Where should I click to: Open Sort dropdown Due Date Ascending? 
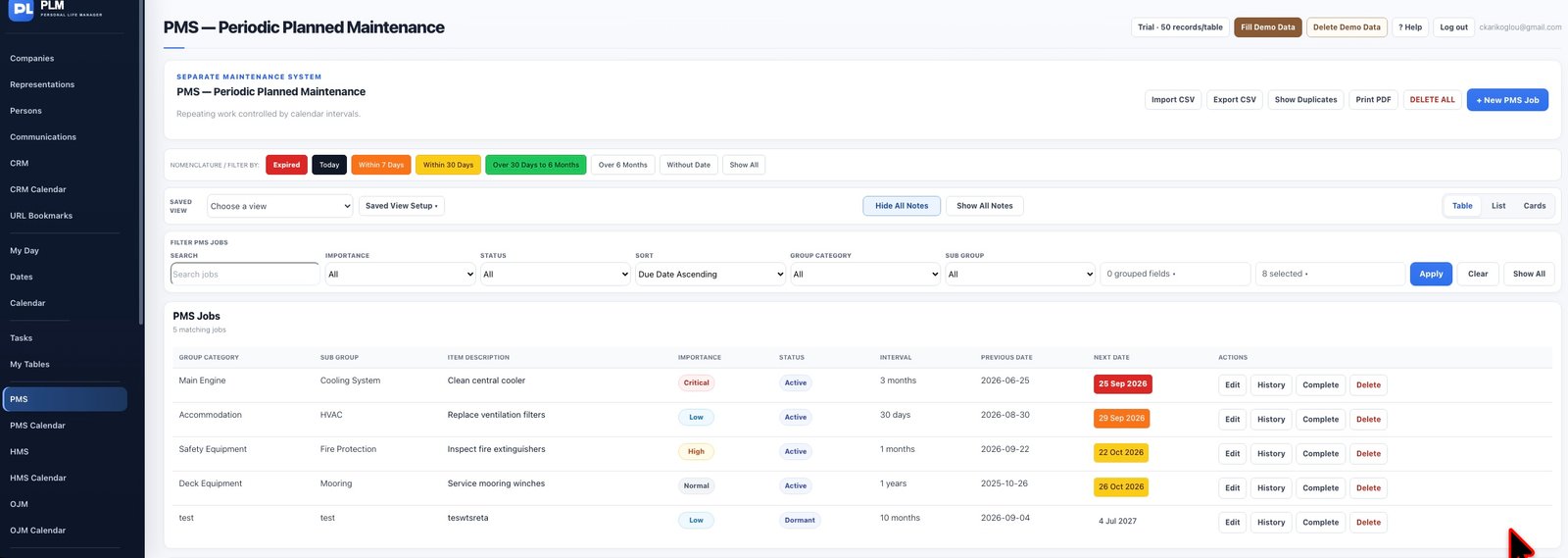[x=710, y=275]
